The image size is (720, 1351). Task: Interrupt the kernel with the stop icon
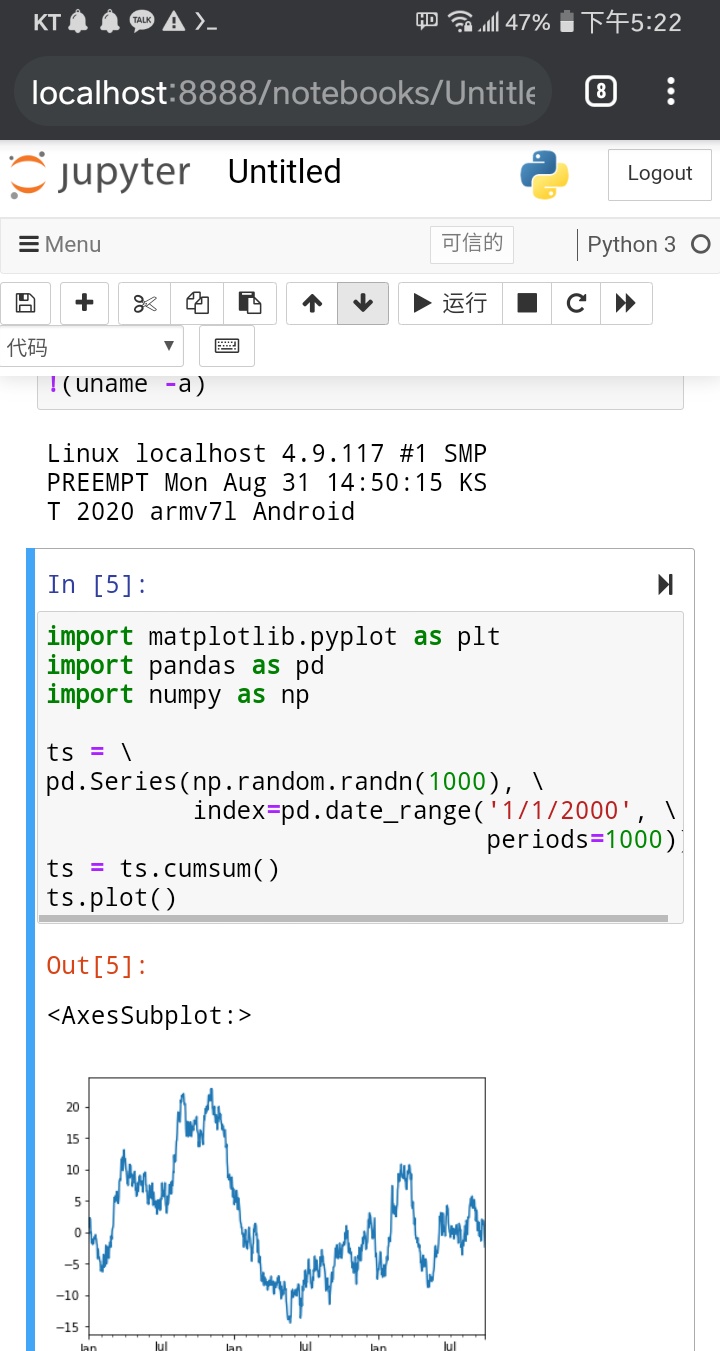coord(526,303)
